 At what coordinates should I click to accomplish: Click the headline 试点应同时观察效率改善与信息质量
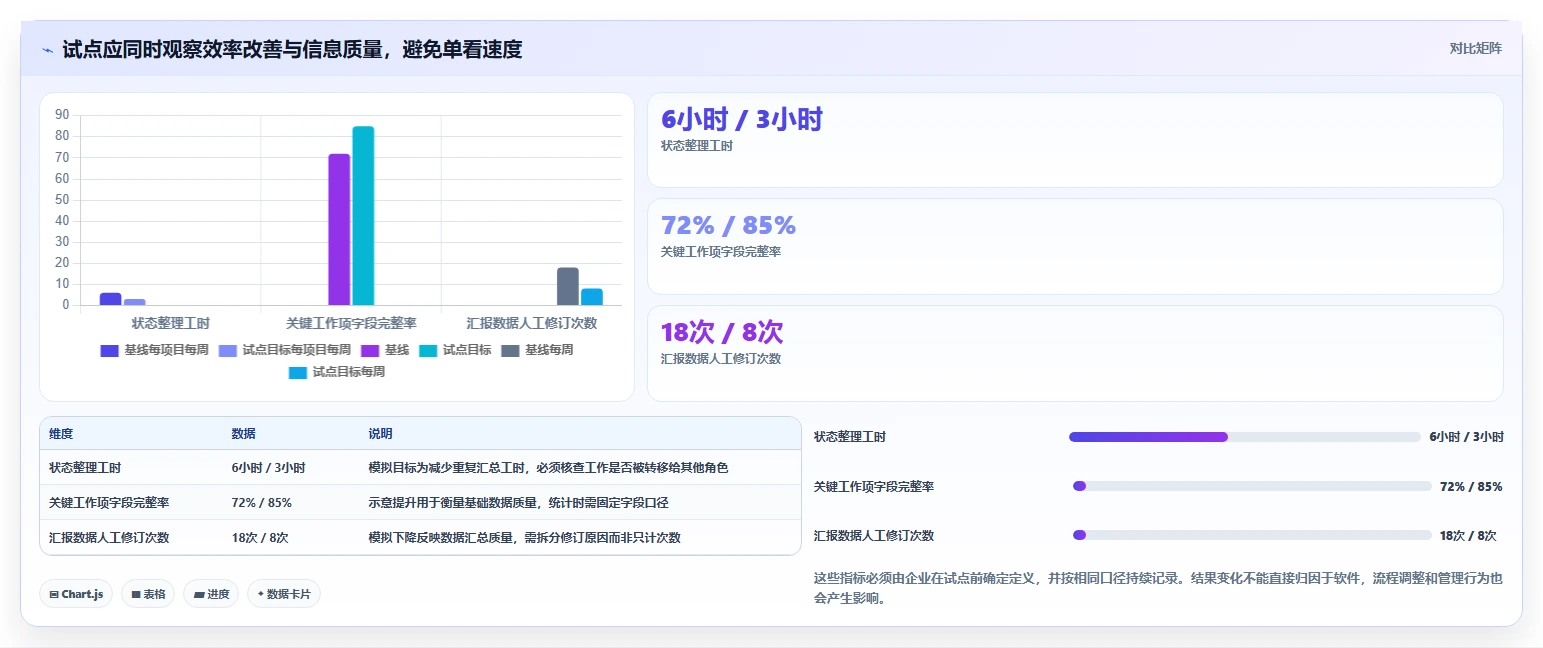point(292,50)
